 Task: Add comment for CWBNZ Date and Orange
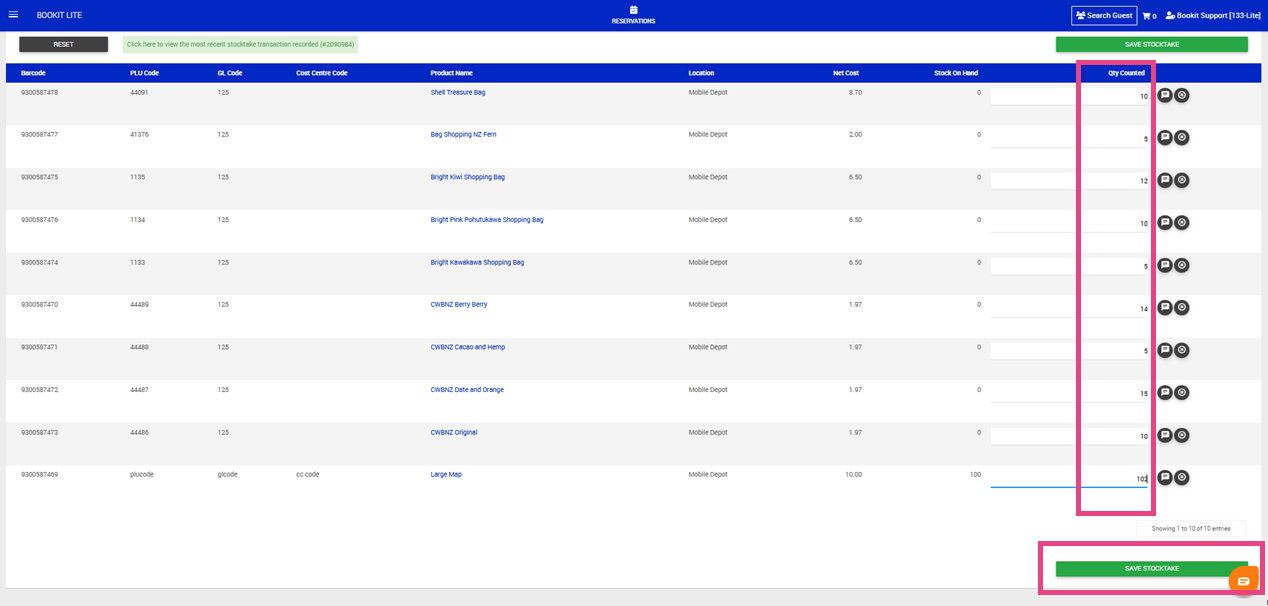(x=1165, y=393)
